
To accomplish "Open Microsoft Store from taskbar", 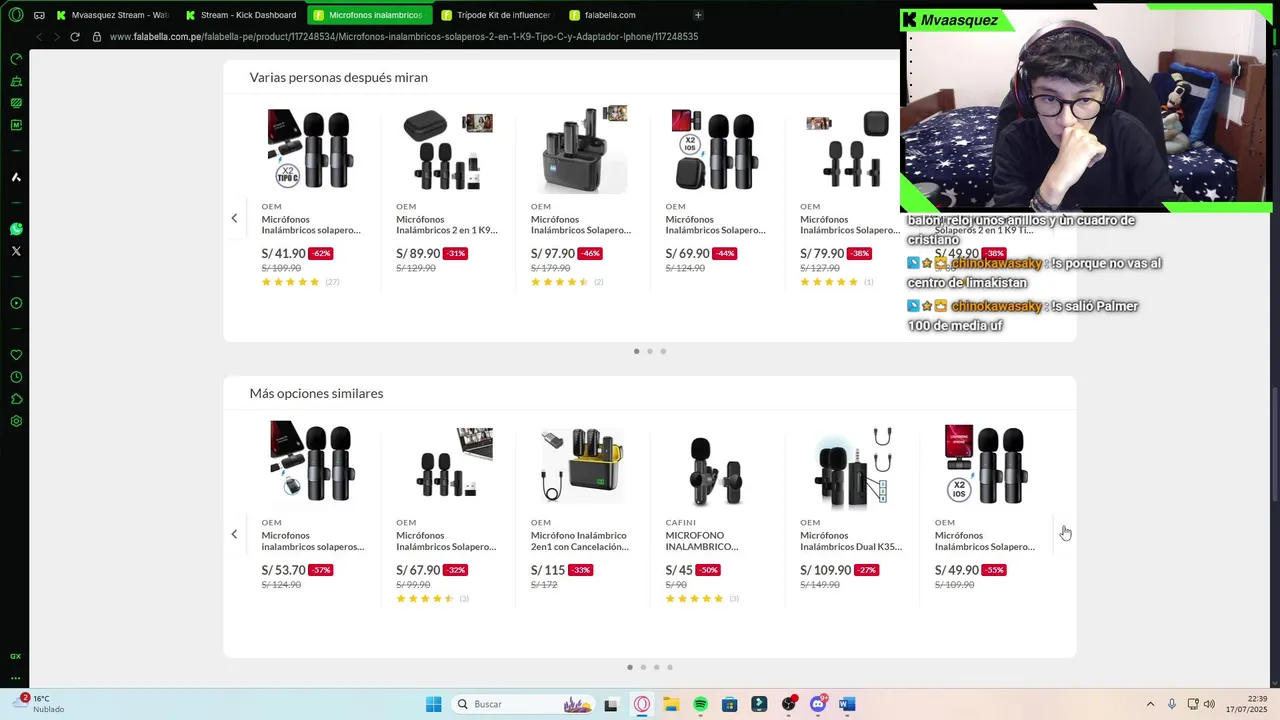I will (729, 704).
